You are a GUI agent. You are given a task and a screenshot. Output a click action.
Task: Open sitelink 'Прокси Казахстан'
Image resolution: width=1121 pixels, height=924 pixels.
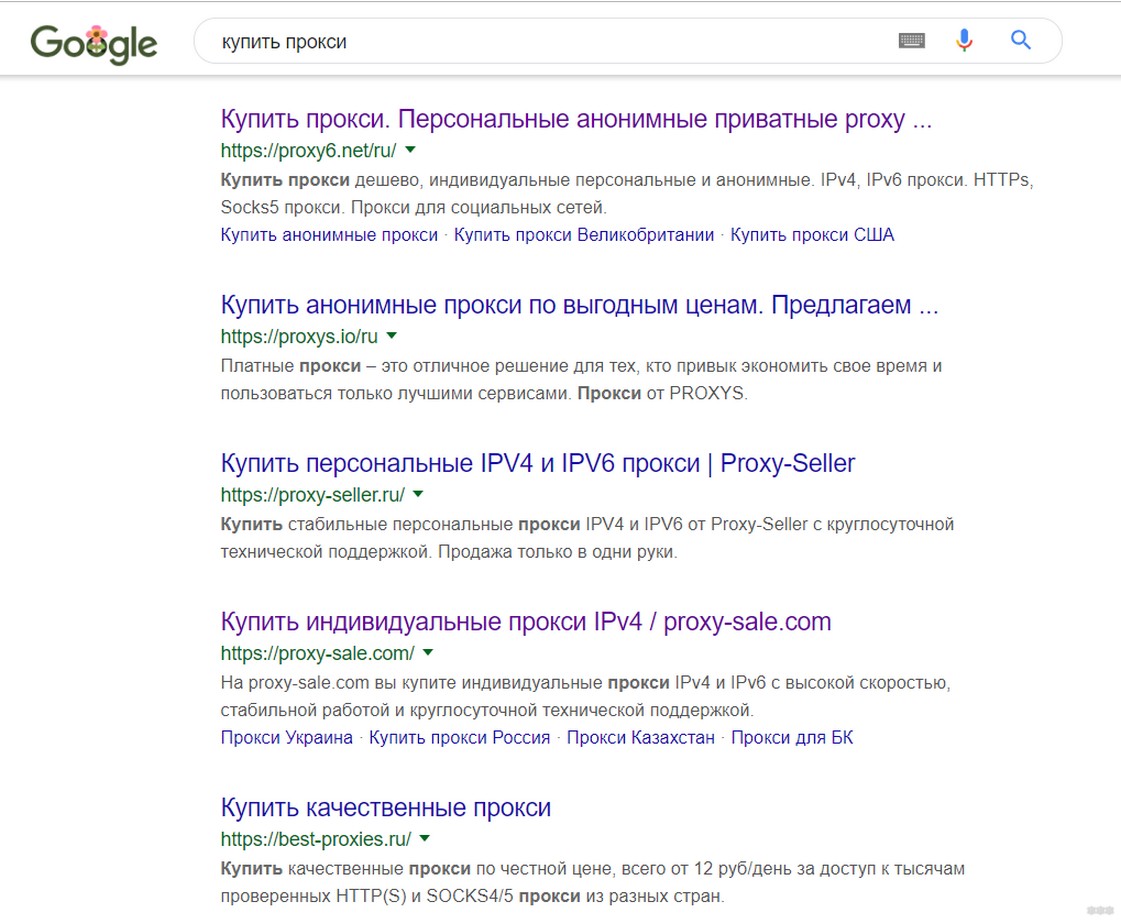641,738
